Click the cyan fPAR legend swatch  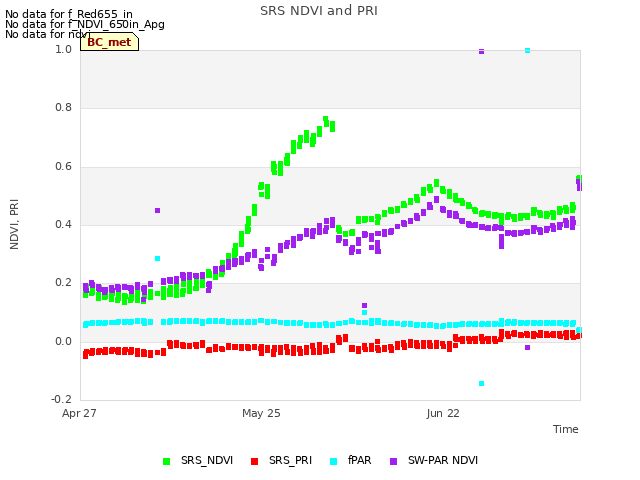point(333,461)
